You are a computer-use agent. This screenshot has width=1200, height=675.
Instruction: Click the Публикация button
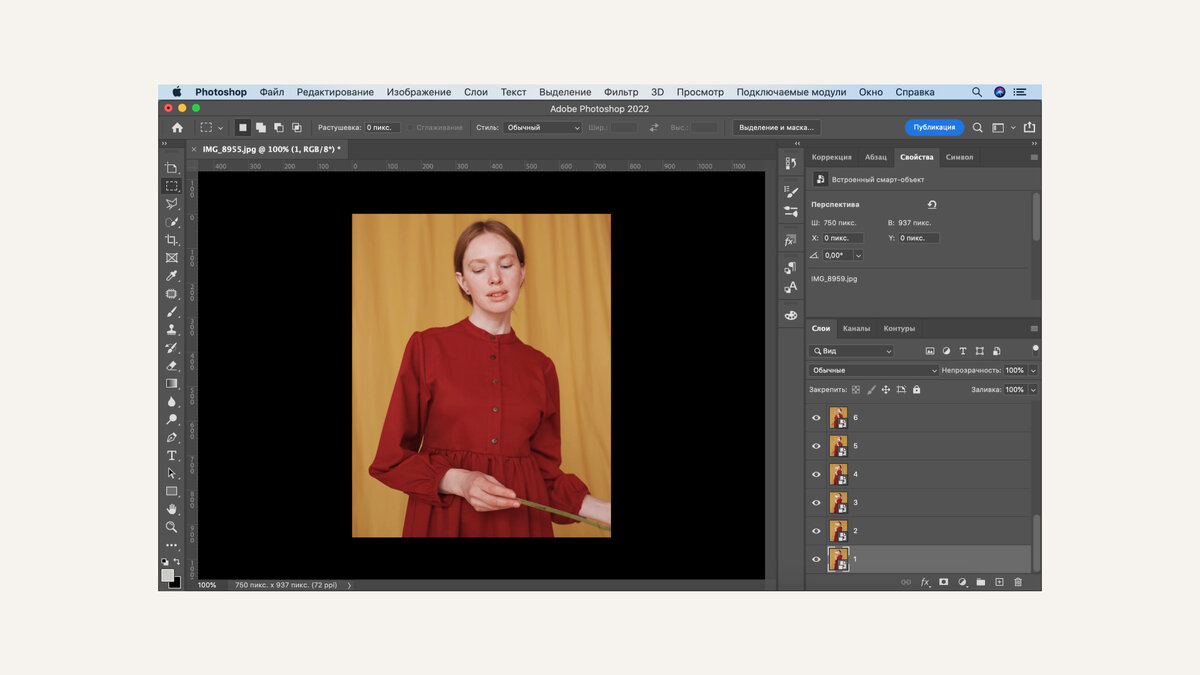pos(934,128)
